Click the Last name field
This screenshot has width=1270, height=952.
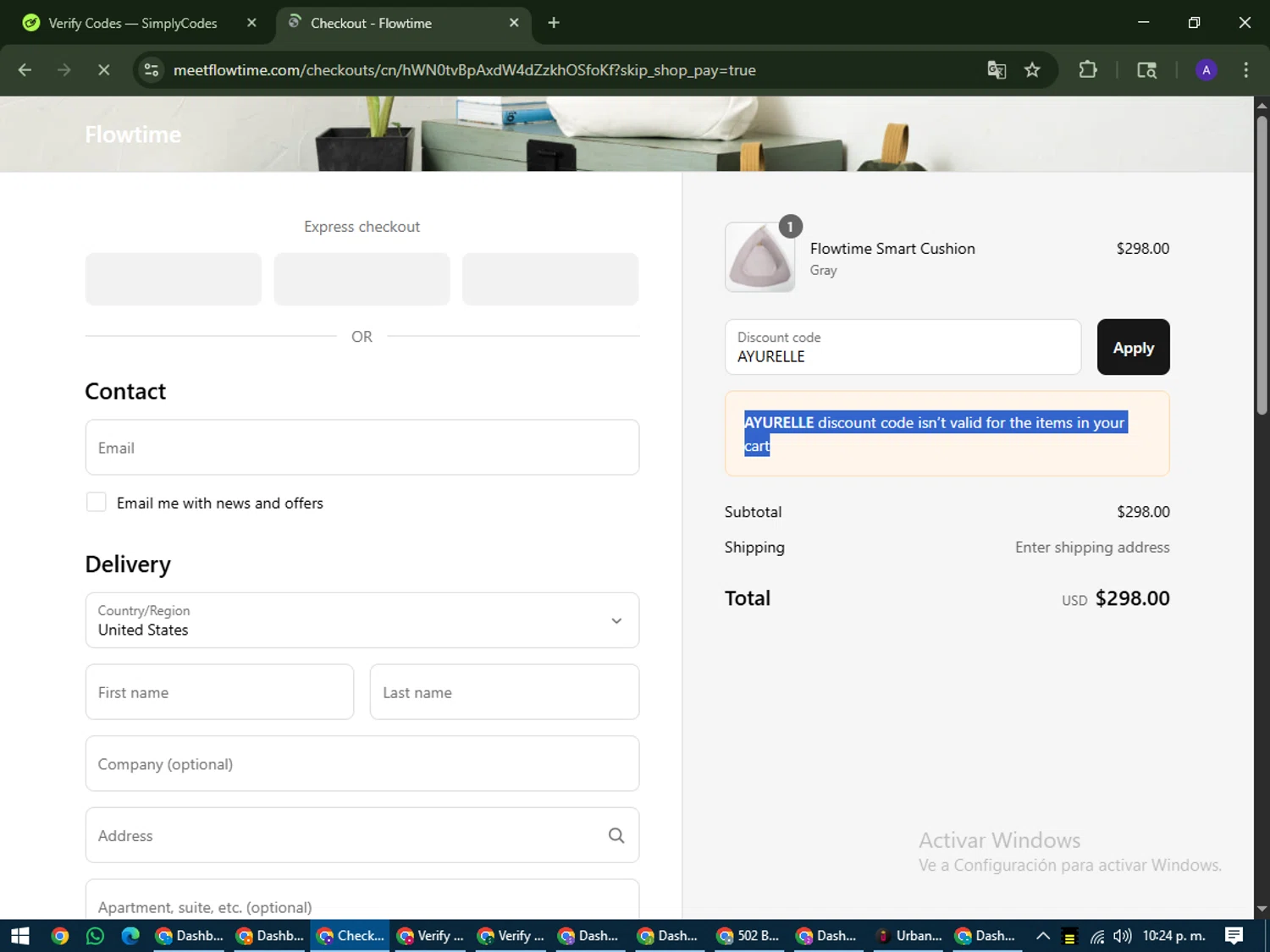505,692
